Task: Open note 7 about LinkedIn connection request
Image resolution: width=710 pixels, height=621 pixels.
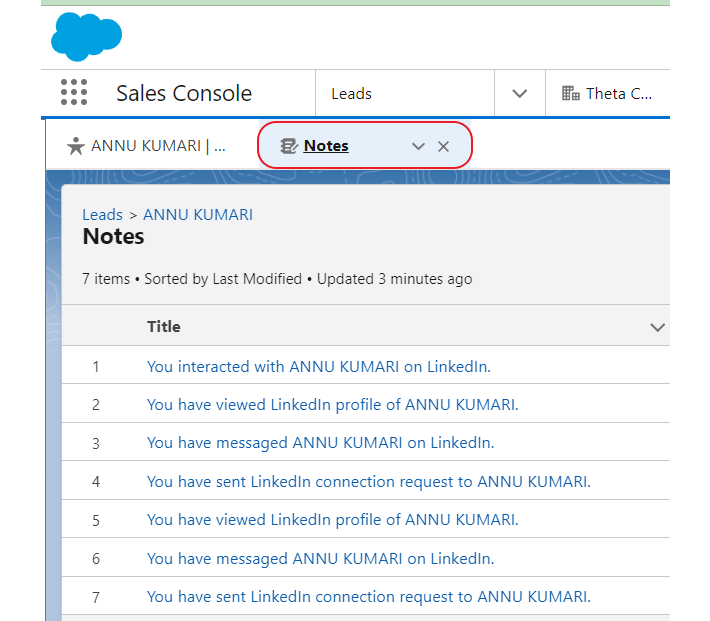Action: (369, 597)
